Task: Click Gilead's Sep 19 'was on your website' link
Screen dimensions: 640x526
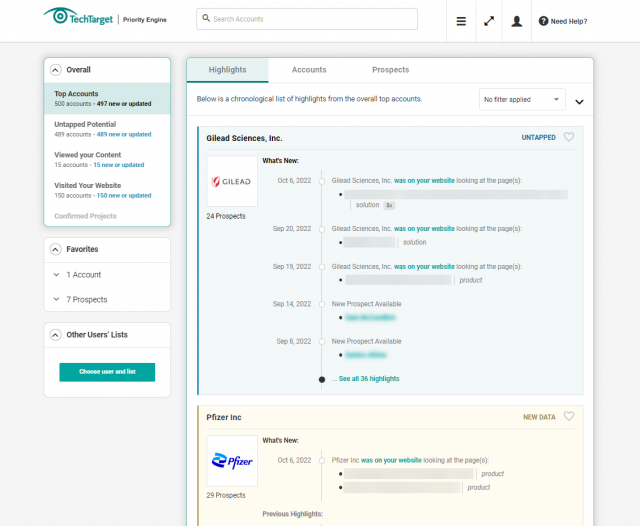Action: 424,266
